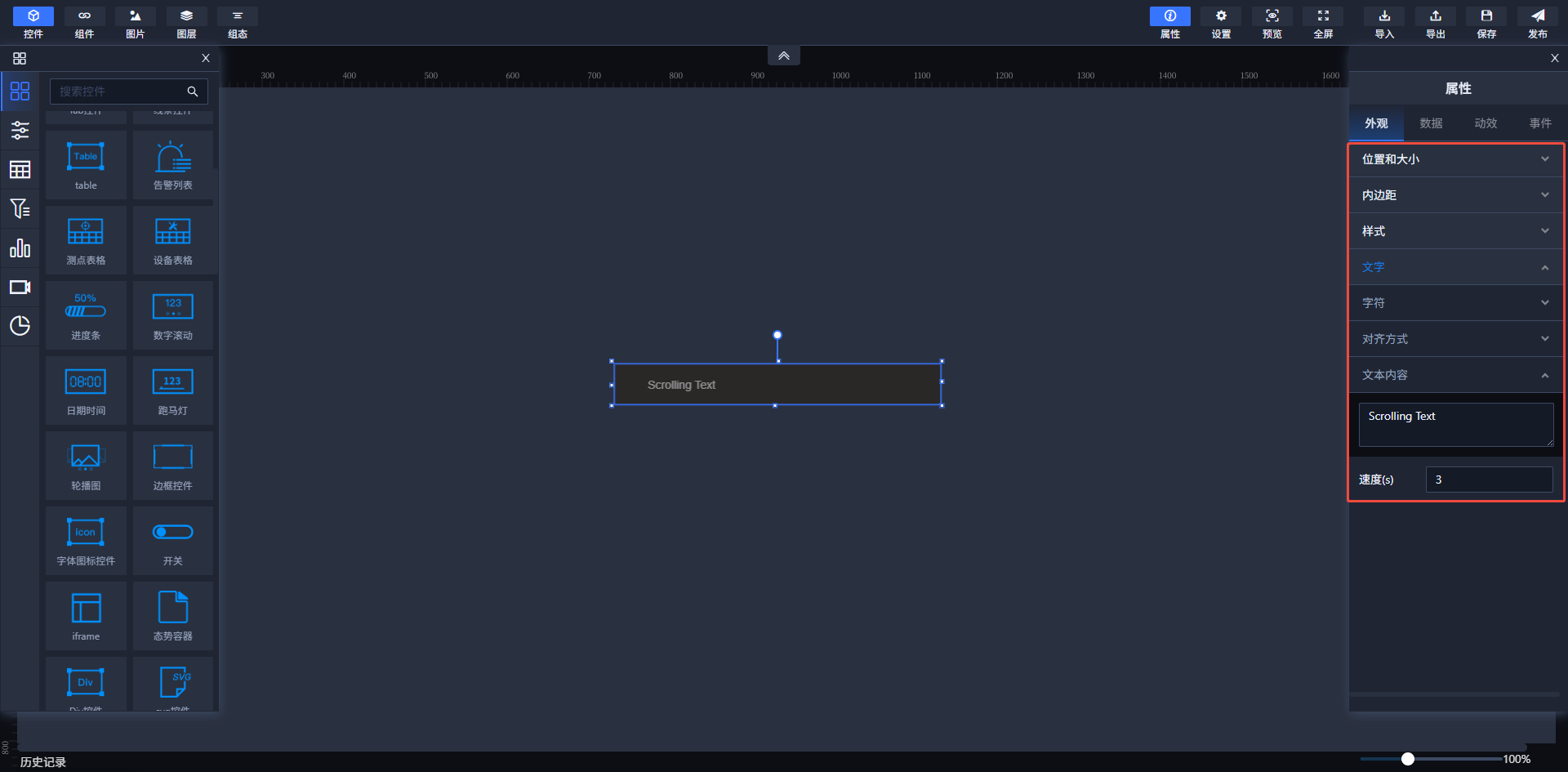Screen dimensions: 1568x772
Task: Click the 导入 import button
Action: pyautogui.click(x=1384, y=23)
